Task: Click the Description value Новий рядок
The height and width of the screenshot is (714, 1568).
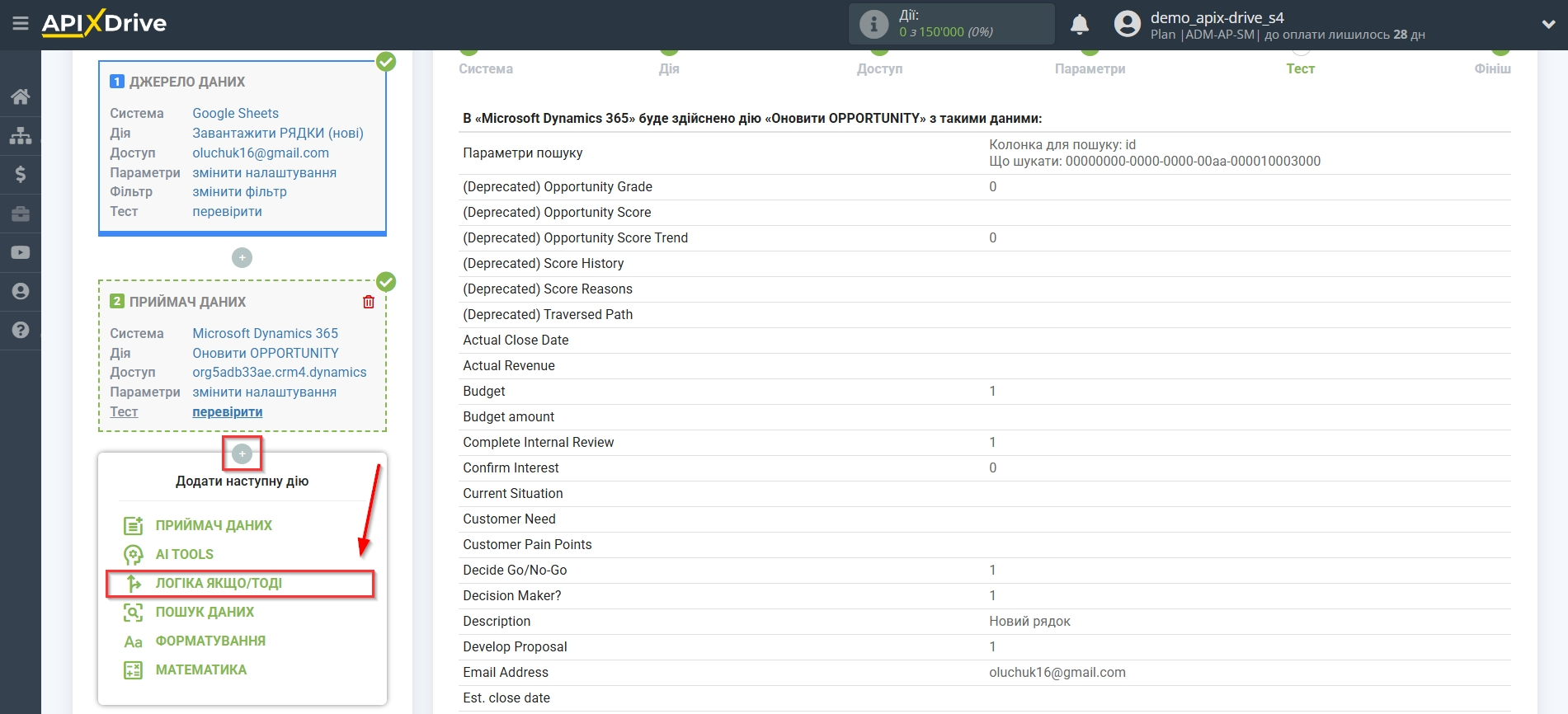Action: click(x=1029, y=621)
